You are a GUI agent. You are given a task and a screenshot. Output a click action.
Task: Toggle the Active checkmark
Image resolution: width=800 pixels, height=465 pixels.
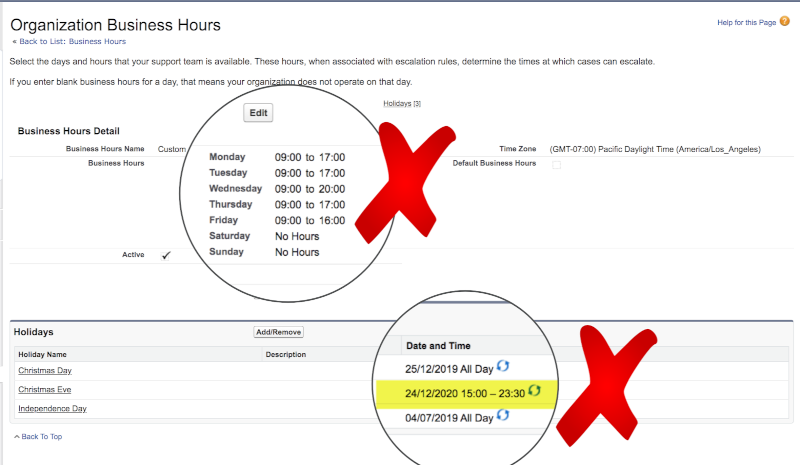[166, 255]
